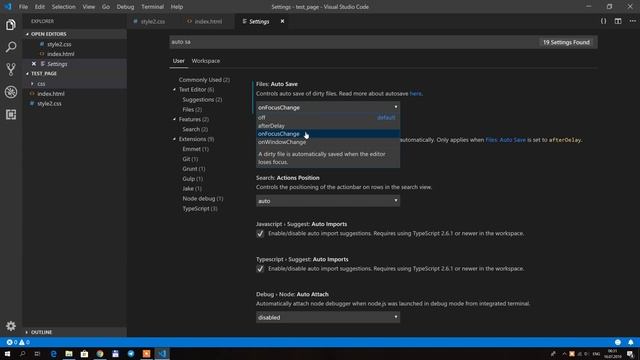Collapse the Files Auto Save dropdown
The height and width of the screenshot is (360, 640).
(x=328, y=107)
